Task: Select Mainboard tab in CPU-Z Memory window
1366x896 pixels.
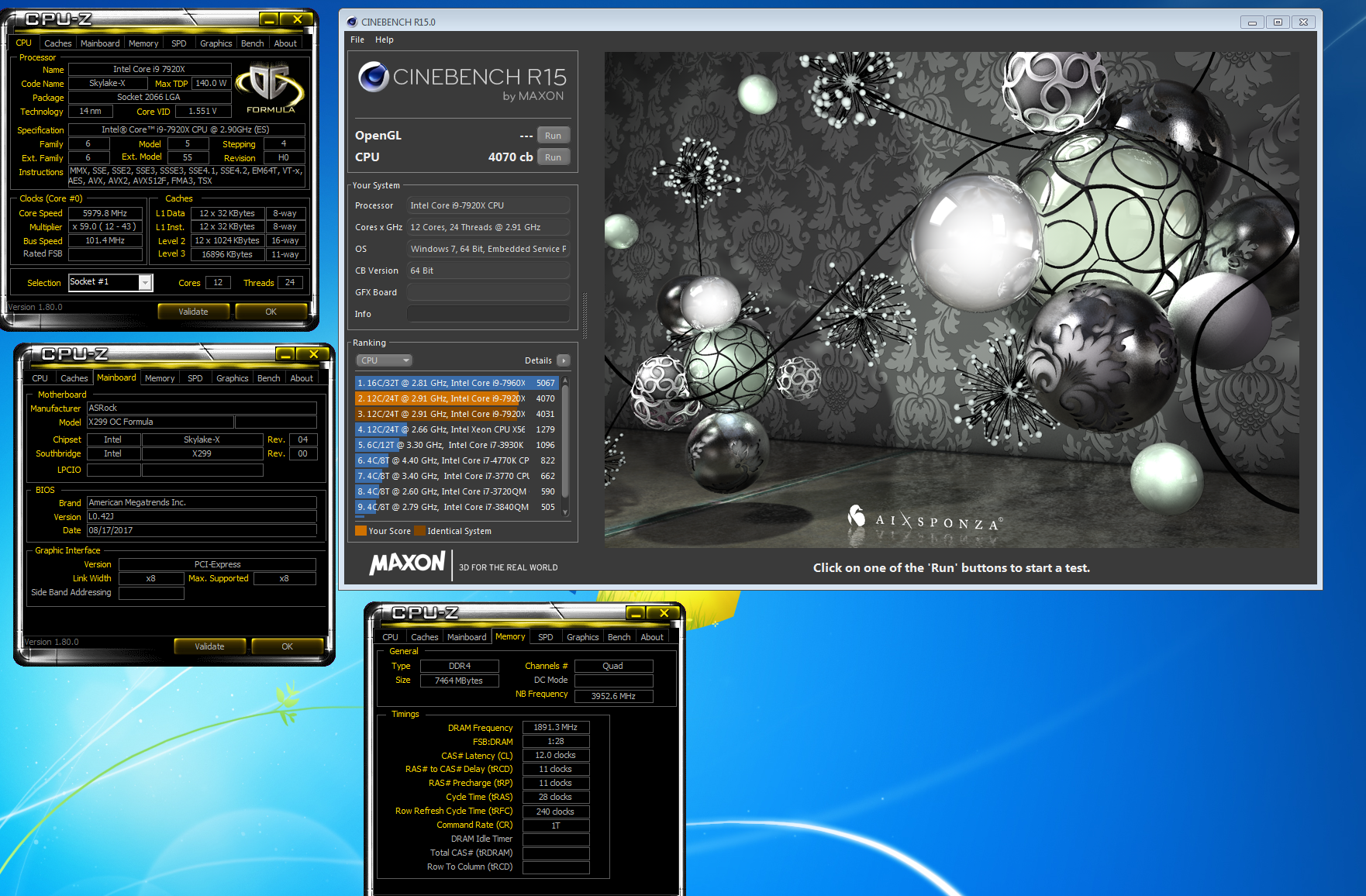Action: 467,637
